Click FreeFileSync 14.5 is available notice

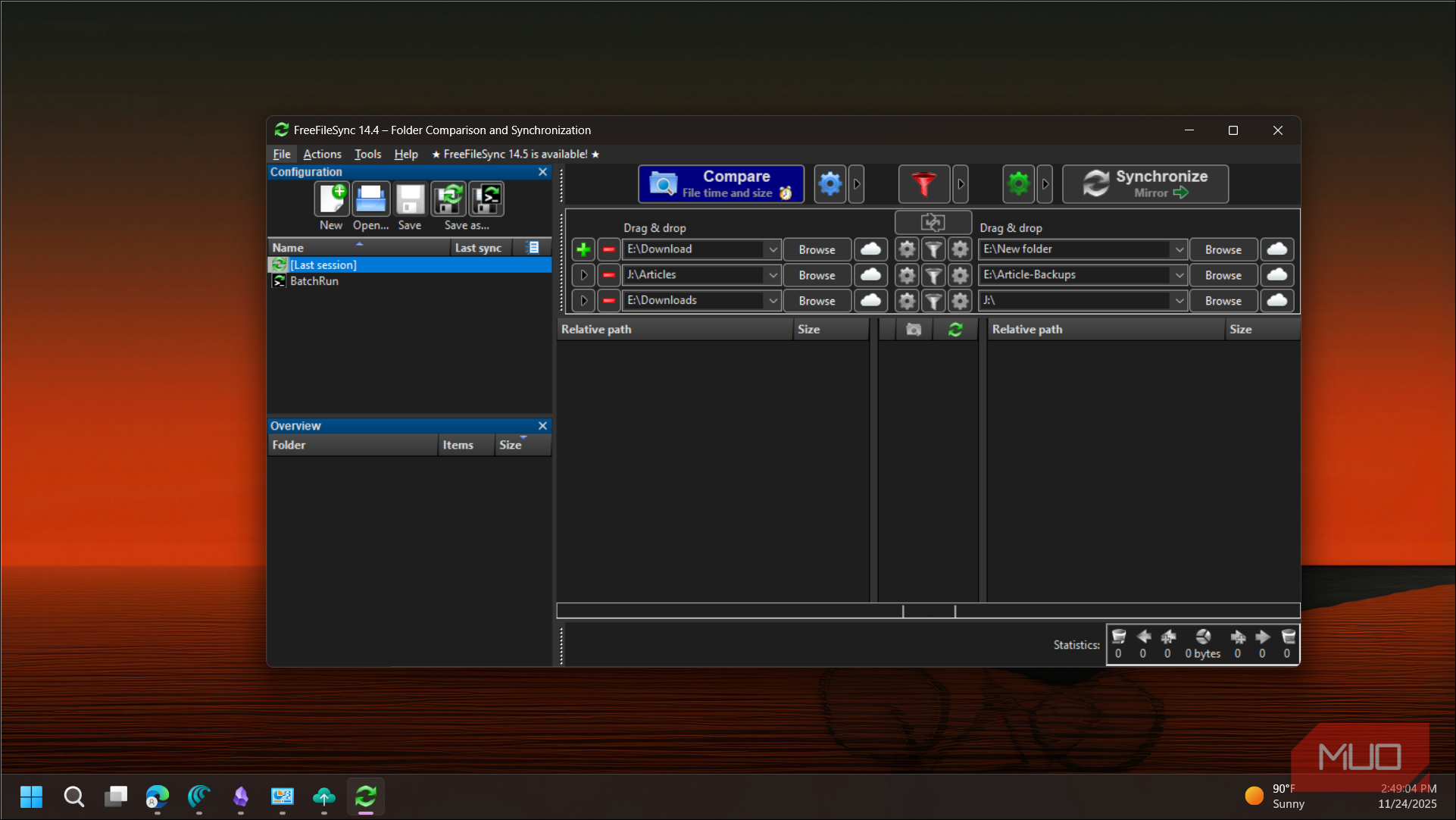click(516, 154)
